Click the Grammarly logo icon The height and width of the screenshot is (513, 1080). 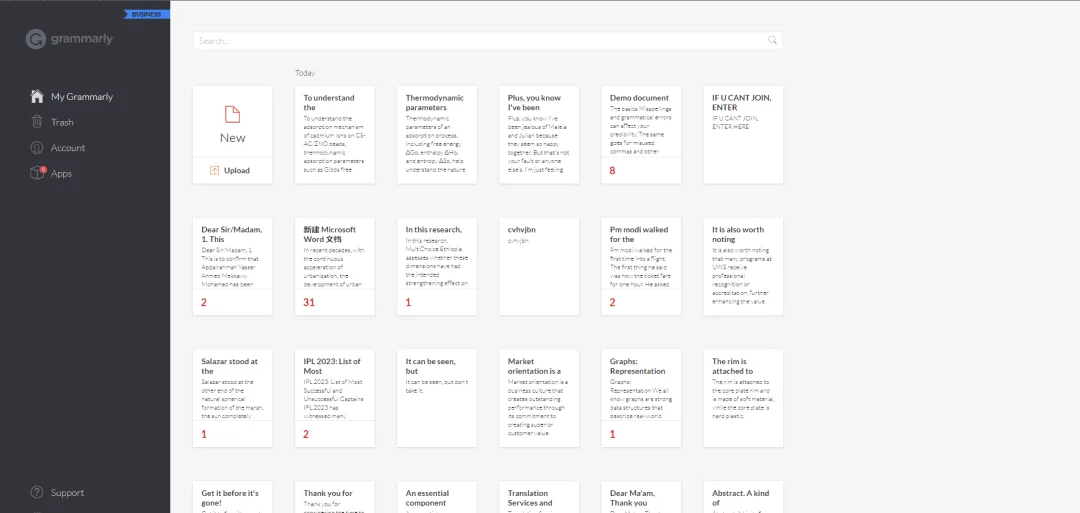pyautogui.click(x=36, y=39)
